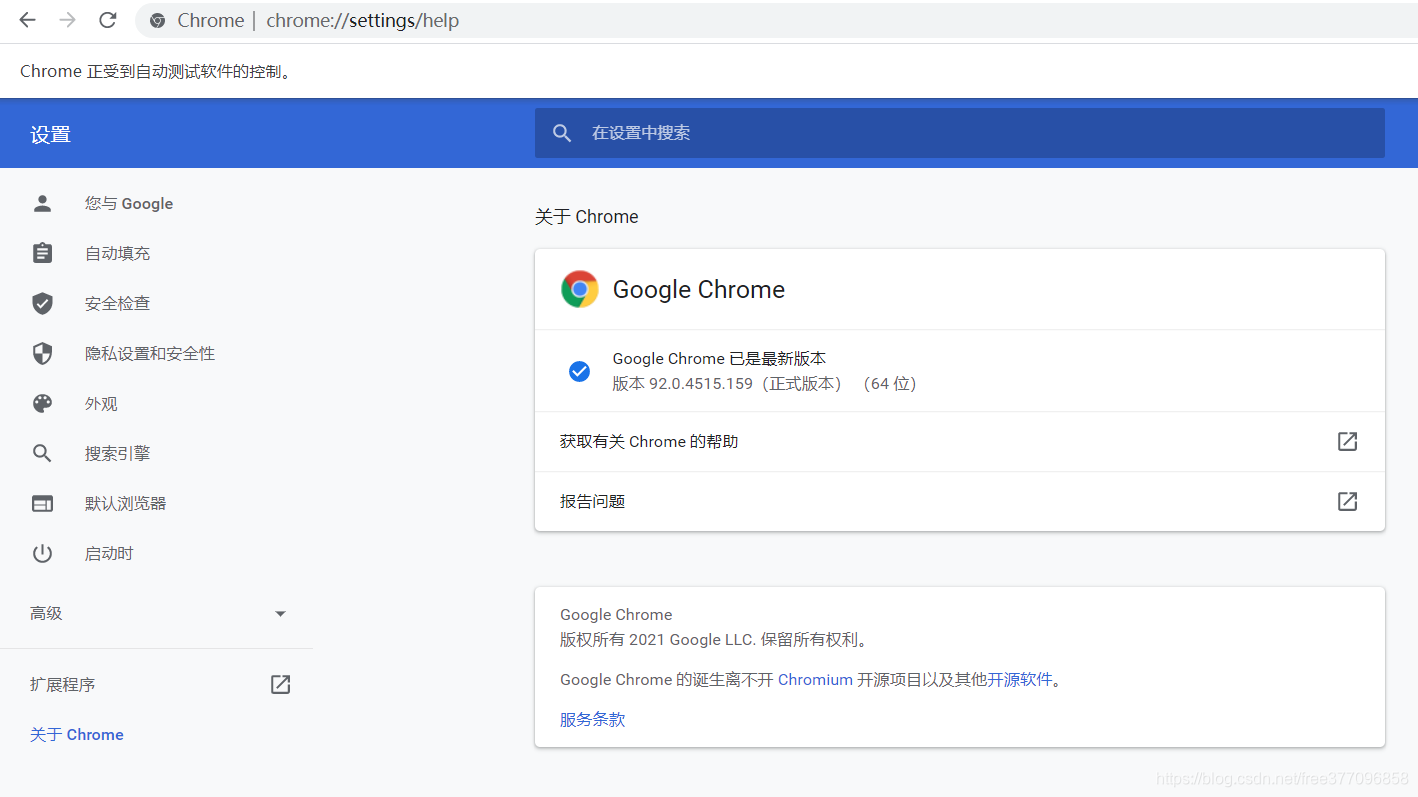This screenshot has width=1418, height=797.
Task: Open the 隐私设置和安全性 section
Action: 150,353
